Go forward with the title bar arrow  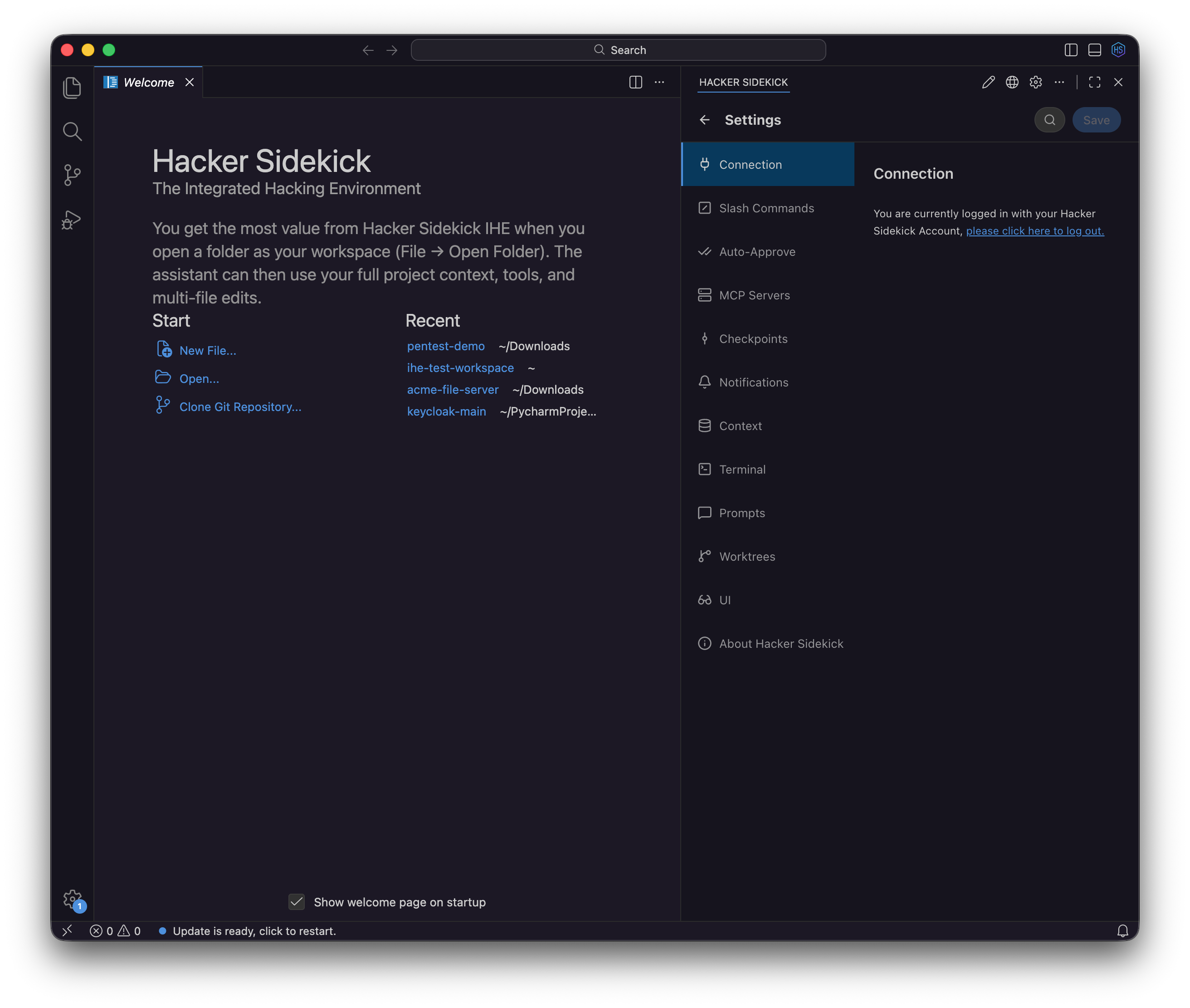click(392, 50)
